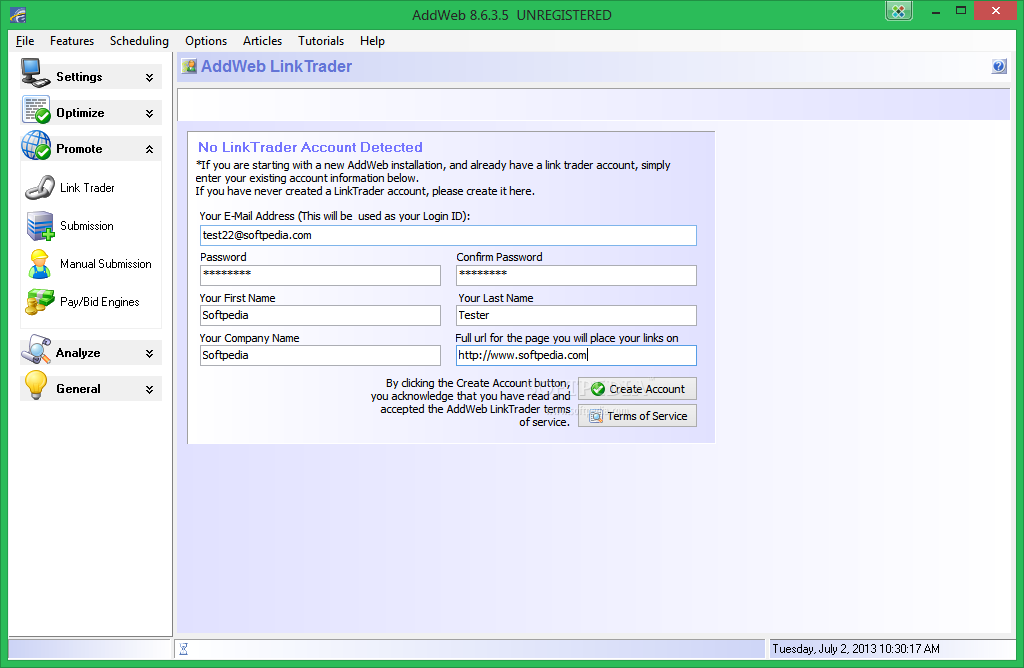The image size is (1024, 668).
Task: Click the Settings computer icon
Action: point(35,73)
